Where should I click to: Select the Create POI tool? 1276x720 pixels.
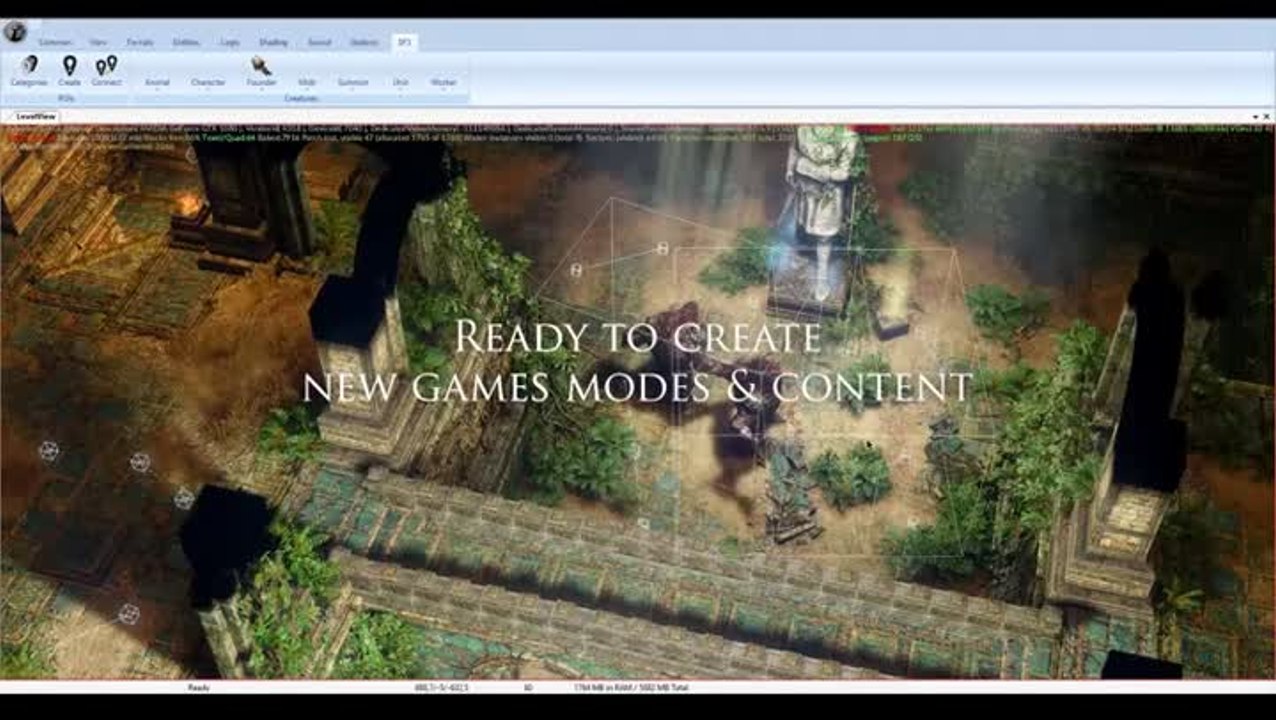(69, 71)
